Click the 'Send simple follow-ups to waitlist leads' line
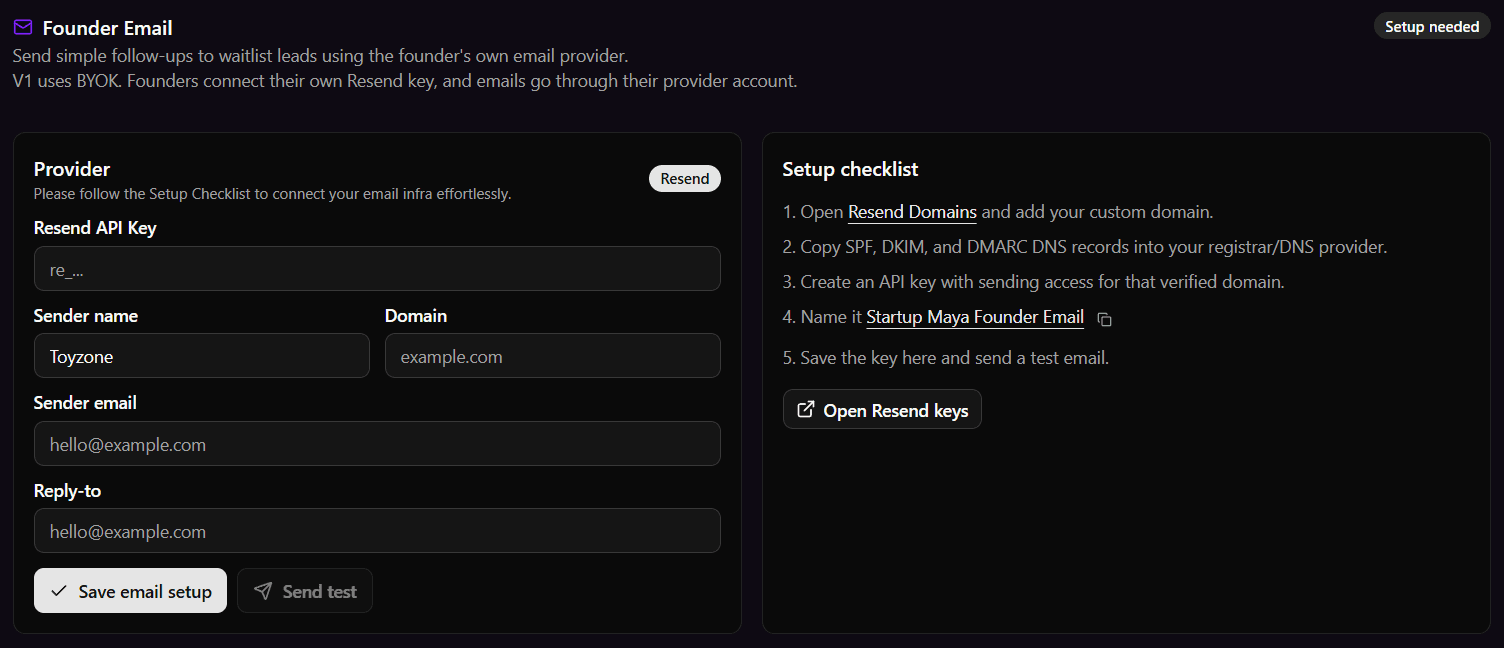 tap(320, 56)
